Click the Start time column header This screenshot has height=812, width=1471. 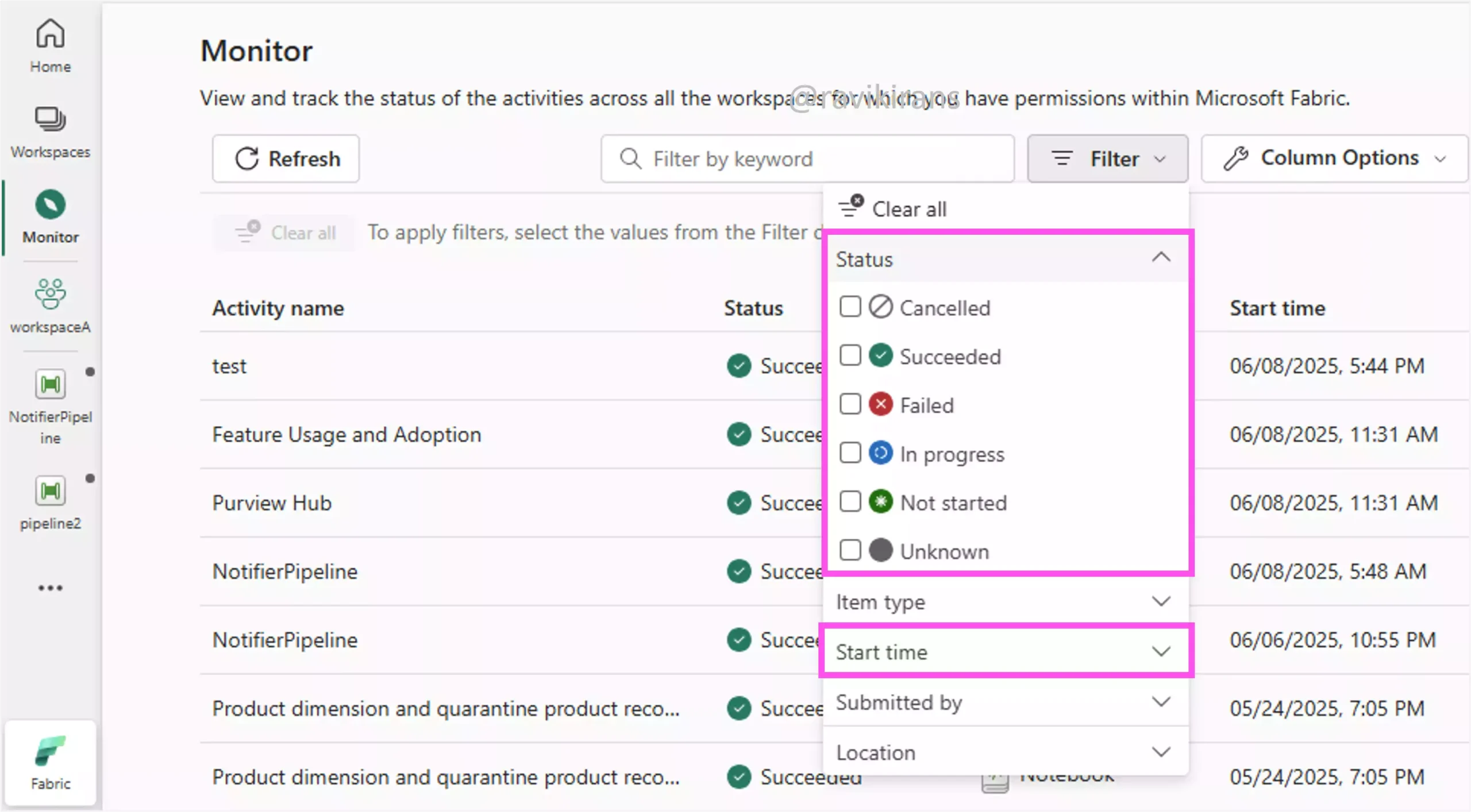click(1277, 308)
